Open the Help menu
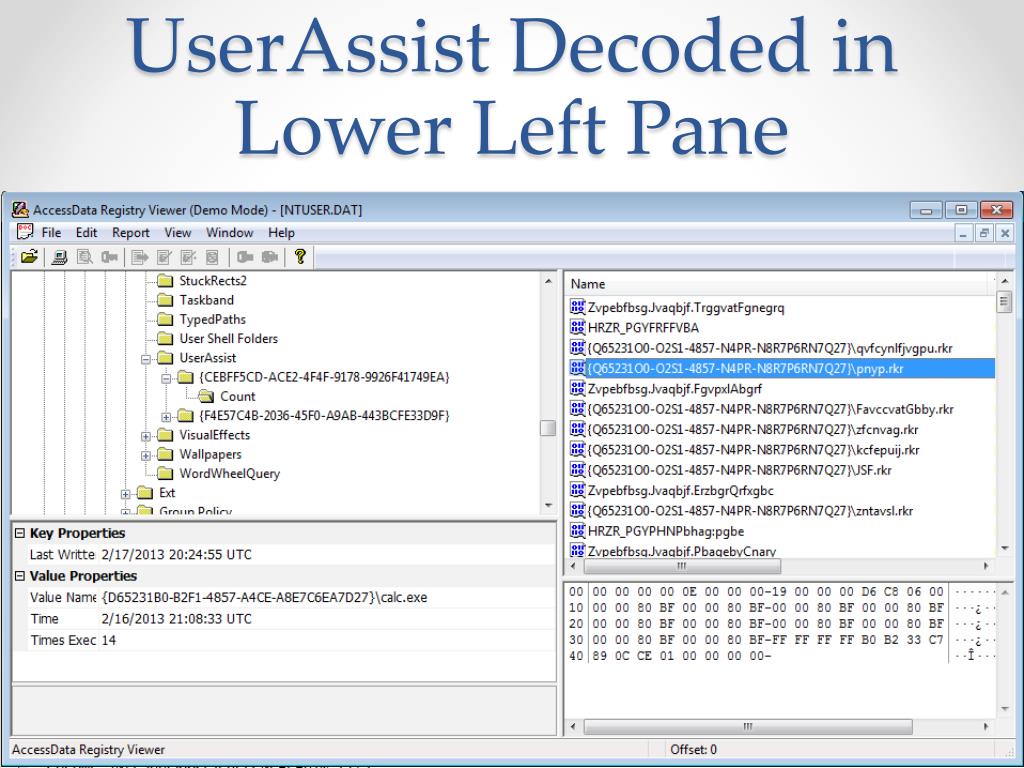Screen dimensions: 1024x768 pyautogui.click(x=281, y=232)
